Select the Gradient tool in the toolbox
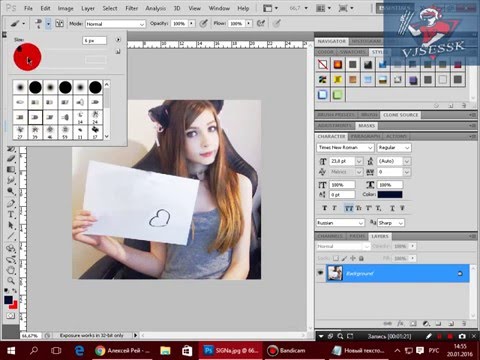Viewport: 480px width, 360px height. point(11,169)
